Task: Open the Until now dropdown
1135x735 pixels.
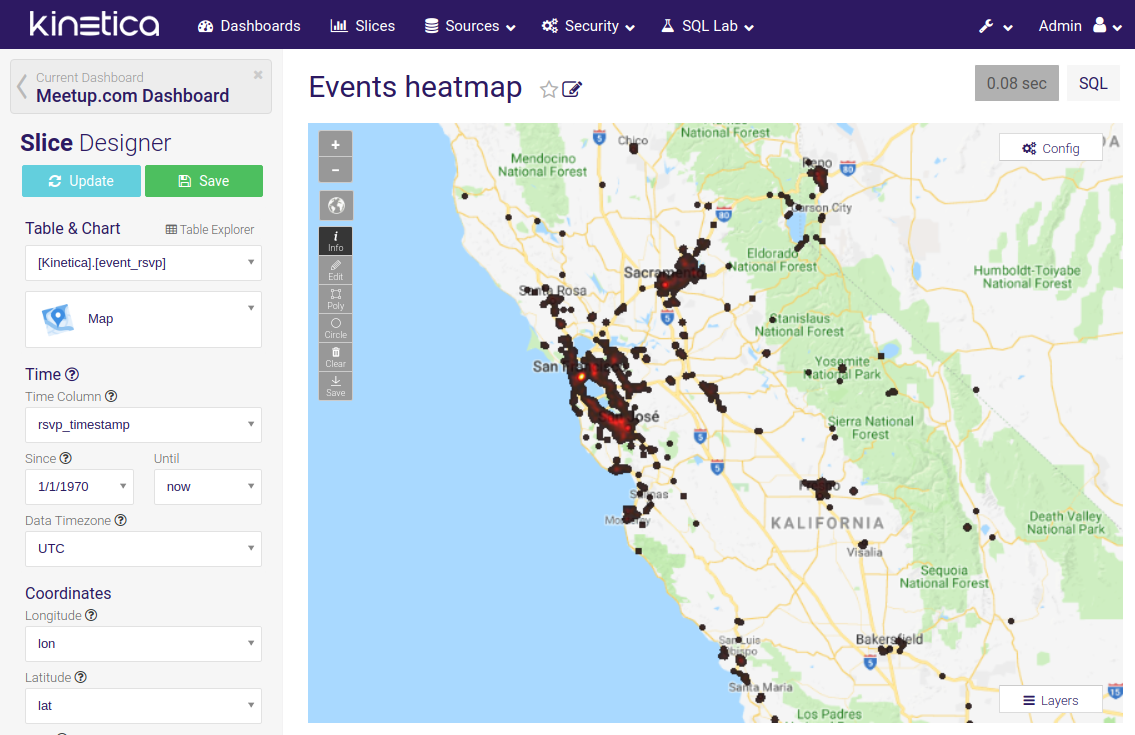Action: coord(208,487)
